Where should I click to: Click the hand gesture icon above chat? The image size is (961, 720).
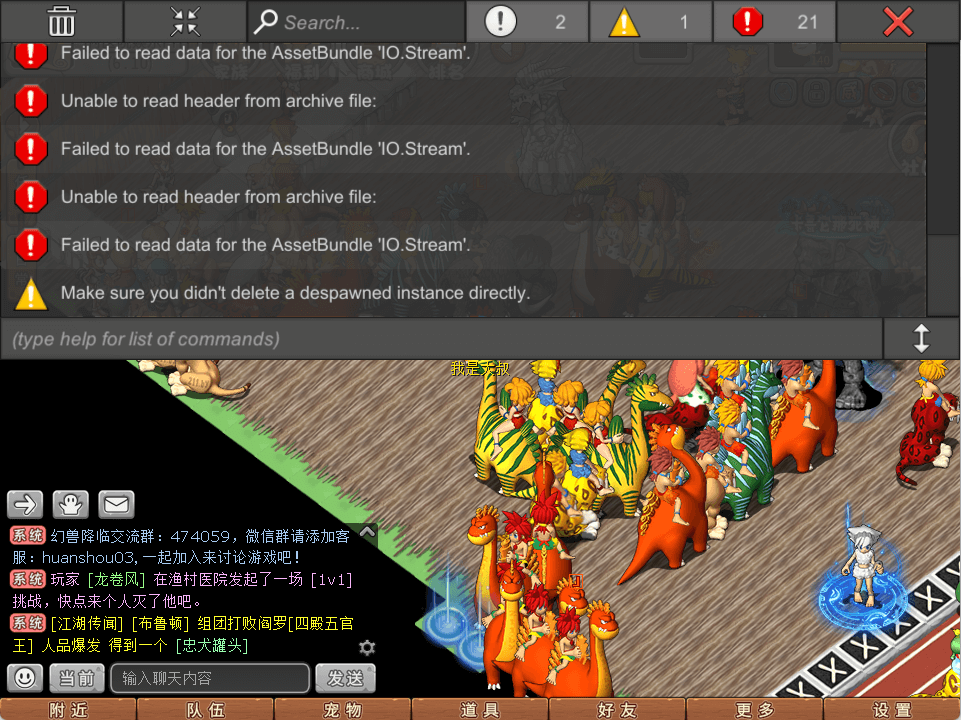(x=71, y=504)
